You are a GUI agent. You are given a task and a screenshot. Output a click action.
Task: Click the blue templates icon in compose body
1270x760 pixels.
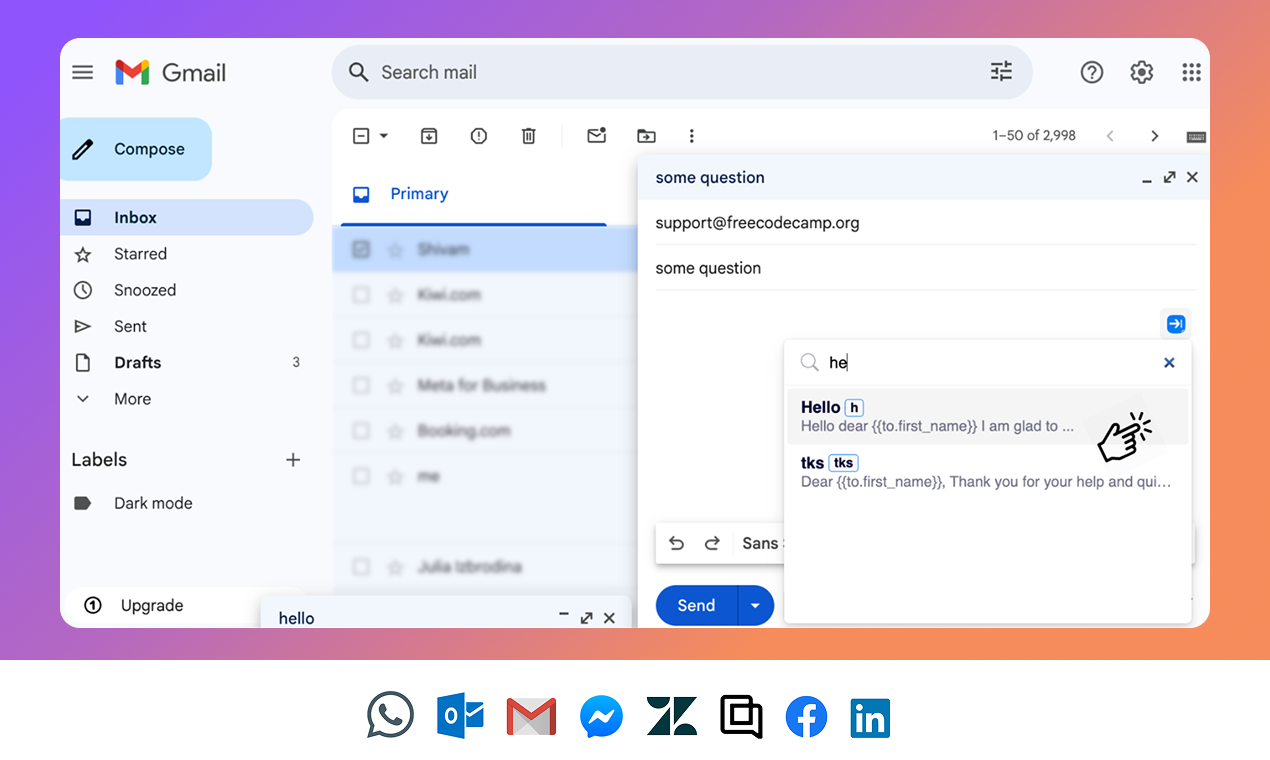tap(1176, 324)
